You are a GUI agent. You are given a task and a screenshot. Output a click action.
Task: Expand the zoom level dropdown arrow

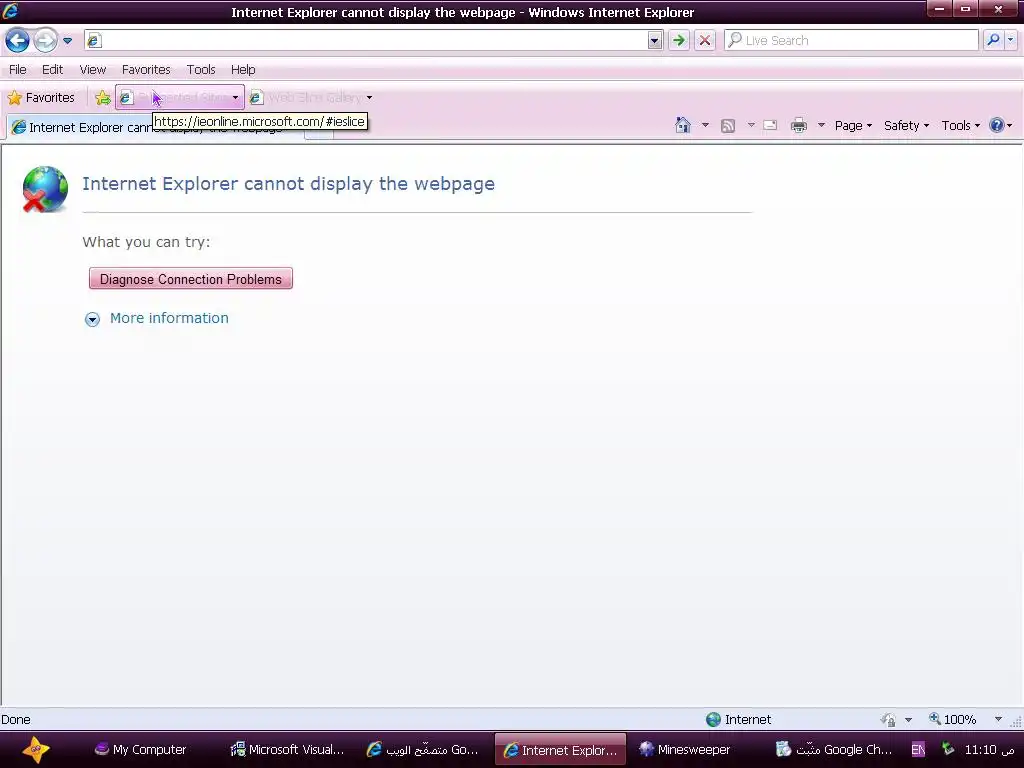coord(999,720)
